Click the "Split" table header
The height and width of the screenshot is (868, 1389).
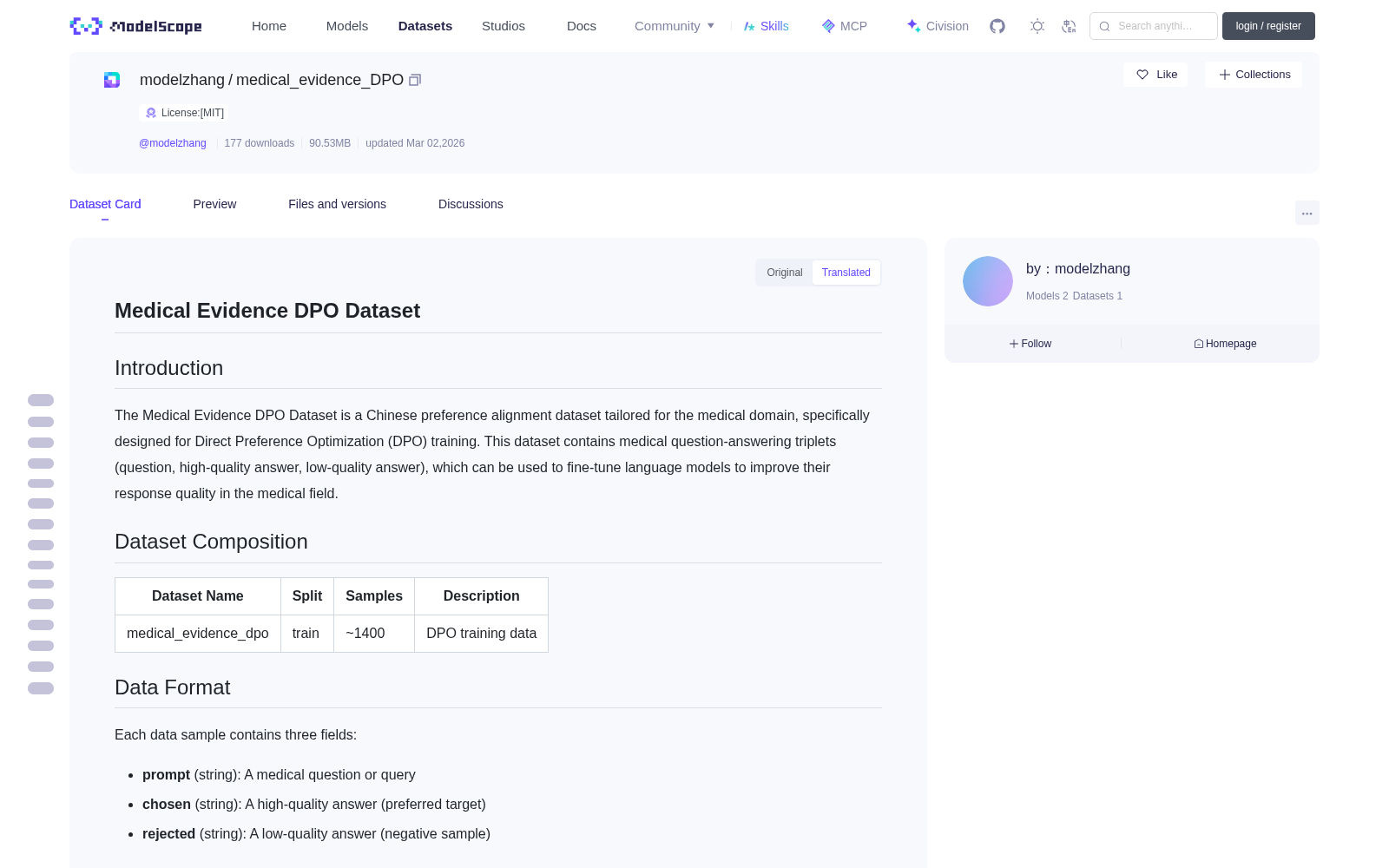click(x=307, y=596)
